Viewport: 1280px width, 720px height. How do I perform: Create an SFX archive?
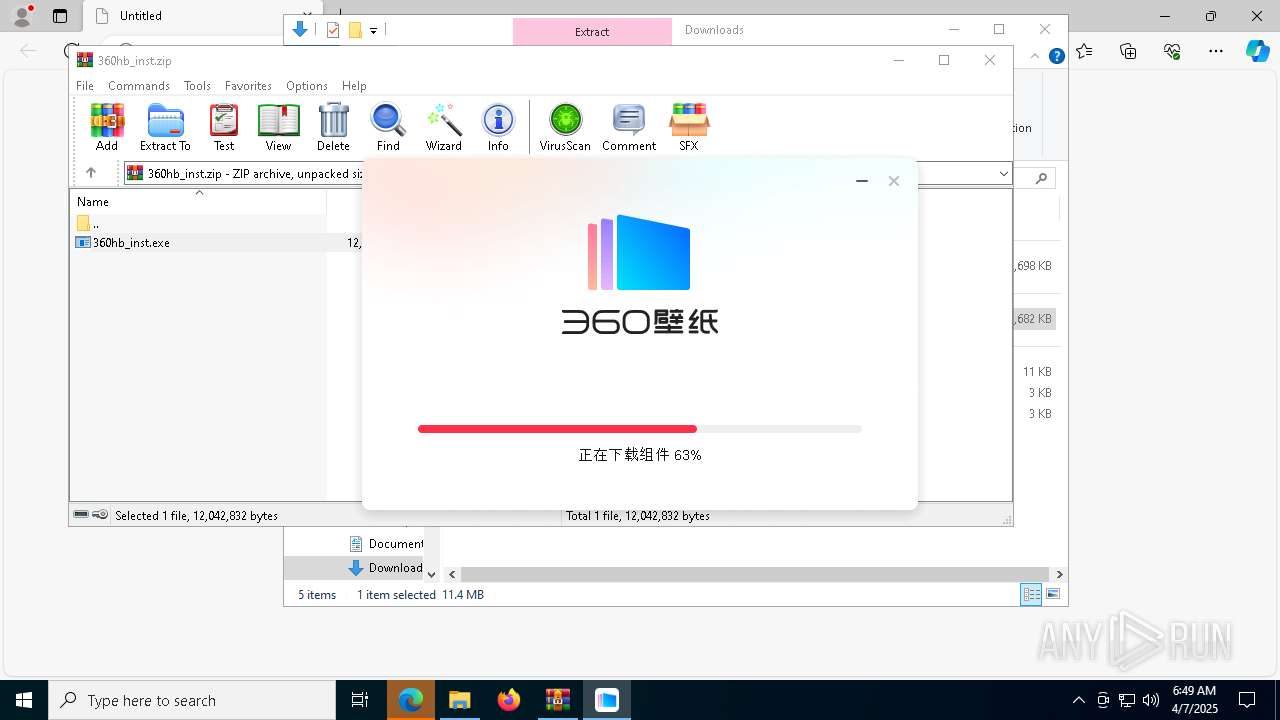pyautogui.click(x=689, y=127)
